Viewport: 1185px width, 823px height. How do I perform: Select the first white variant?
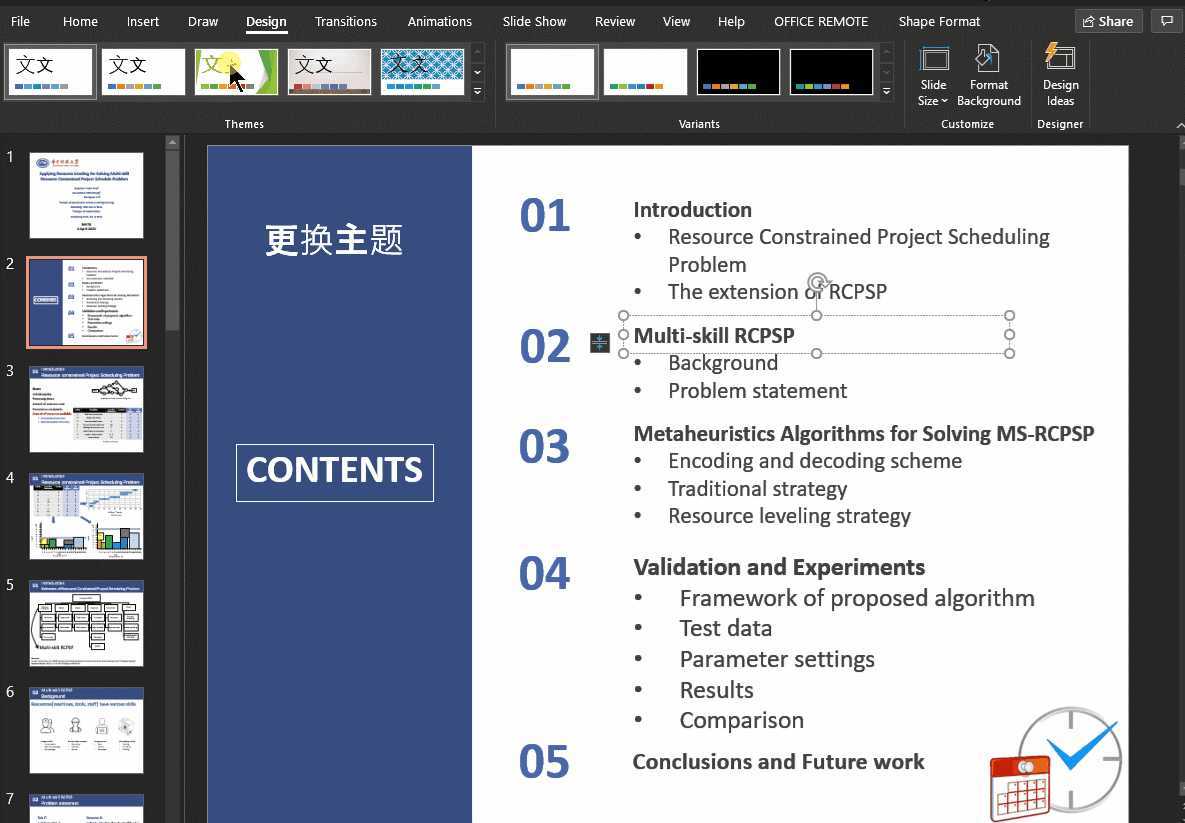(552, 72)
